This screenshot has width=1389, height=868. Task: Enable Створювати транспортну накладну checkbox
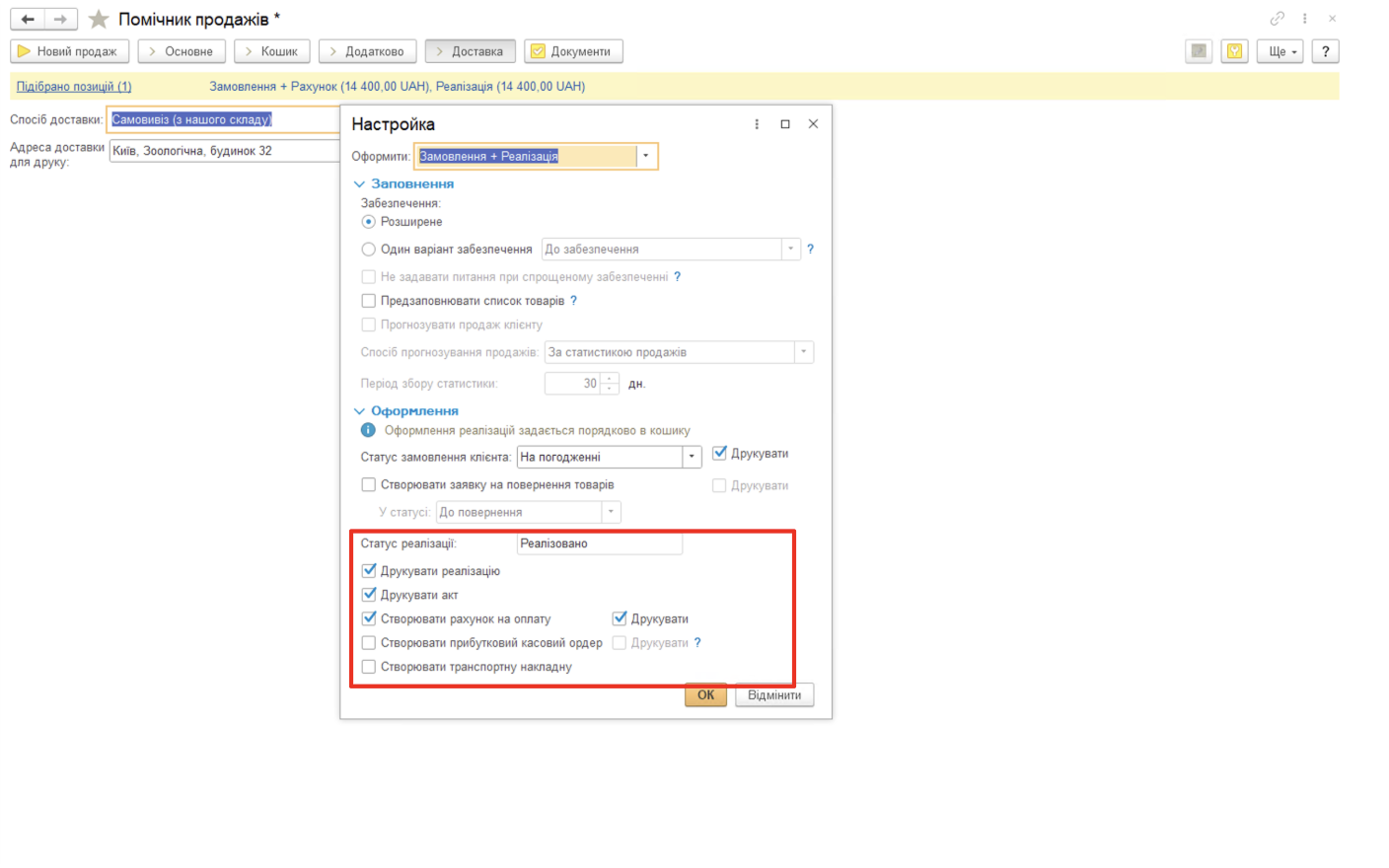click(x=369, y=667)
